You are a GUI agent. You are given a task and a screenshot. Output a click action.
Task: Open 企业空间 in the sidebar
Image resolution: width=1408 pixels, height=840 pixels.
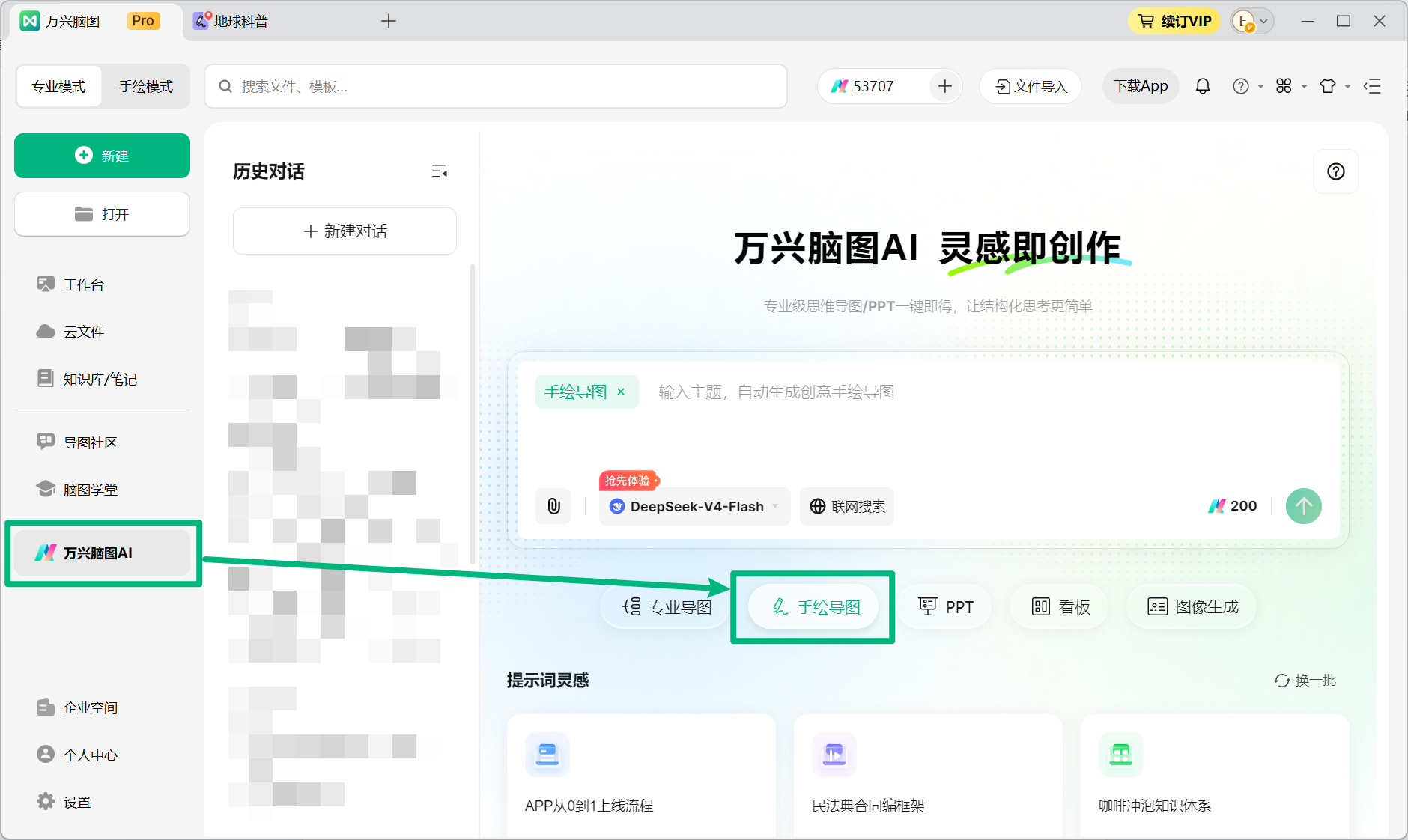(77, 707)
